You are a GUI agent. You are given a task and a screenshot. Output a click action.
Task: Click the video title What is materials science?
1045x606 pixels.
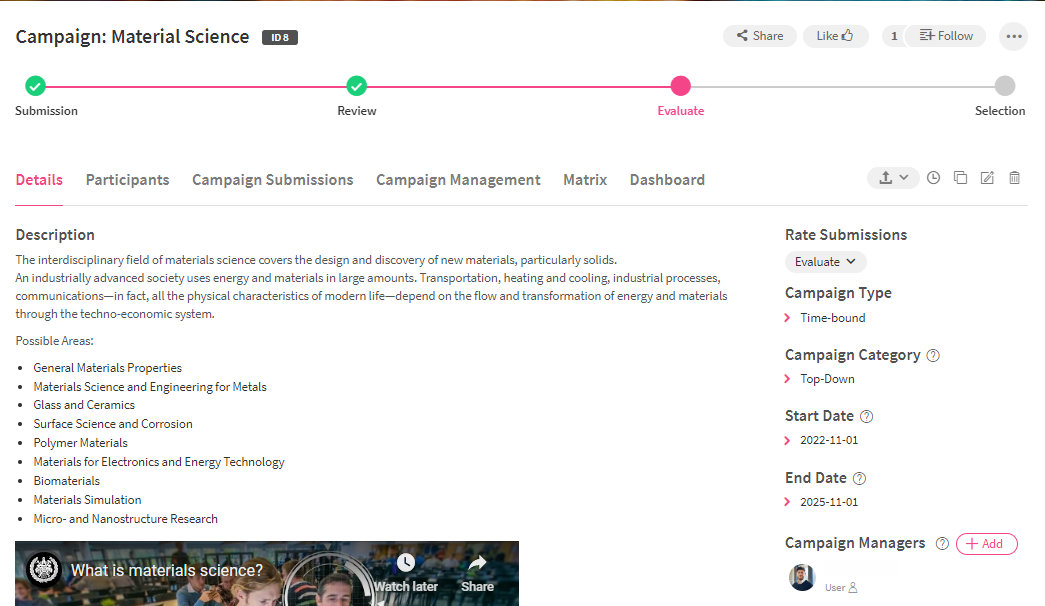click(x=167, y=571)
